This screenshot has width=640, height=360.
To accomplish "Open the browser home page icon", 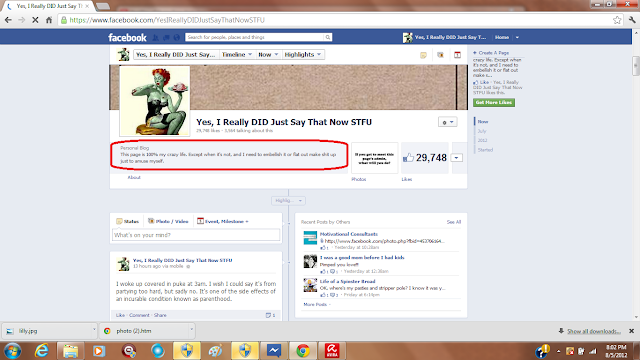I will pyautogui.click(x=49, y=20).
